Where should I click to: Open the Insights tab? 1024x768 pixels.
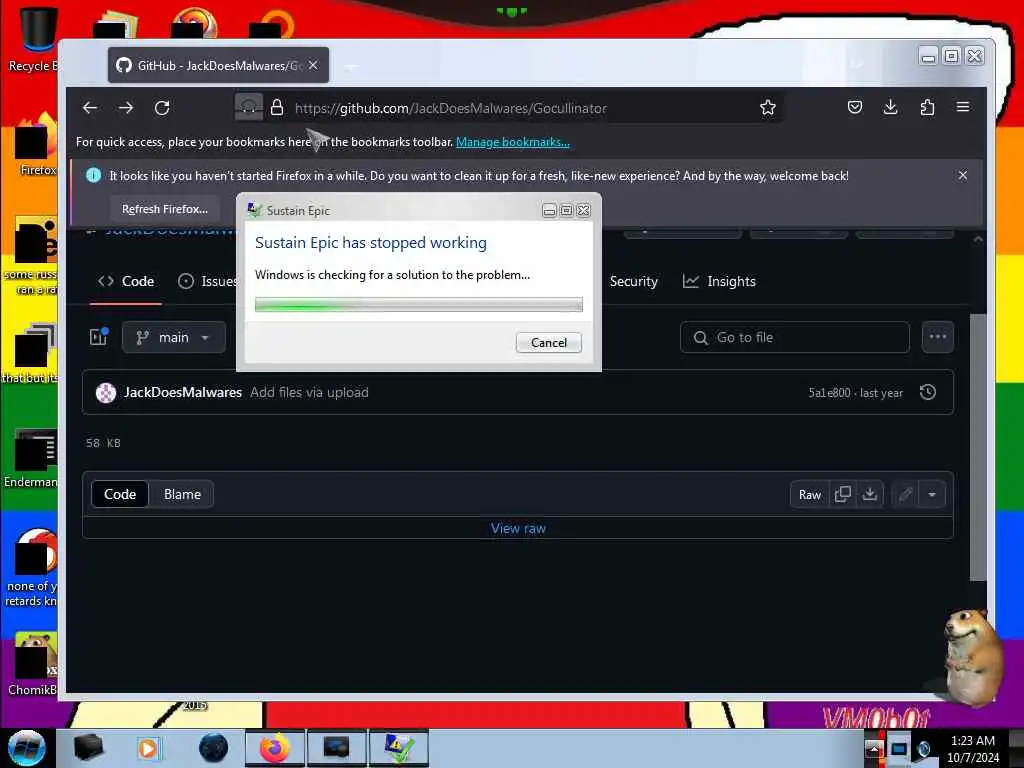tap(719, 281)
